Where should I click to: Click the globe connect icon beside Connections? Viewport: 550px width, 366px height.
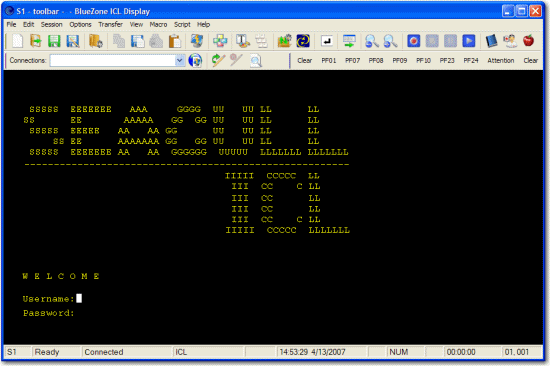(195, 60)
